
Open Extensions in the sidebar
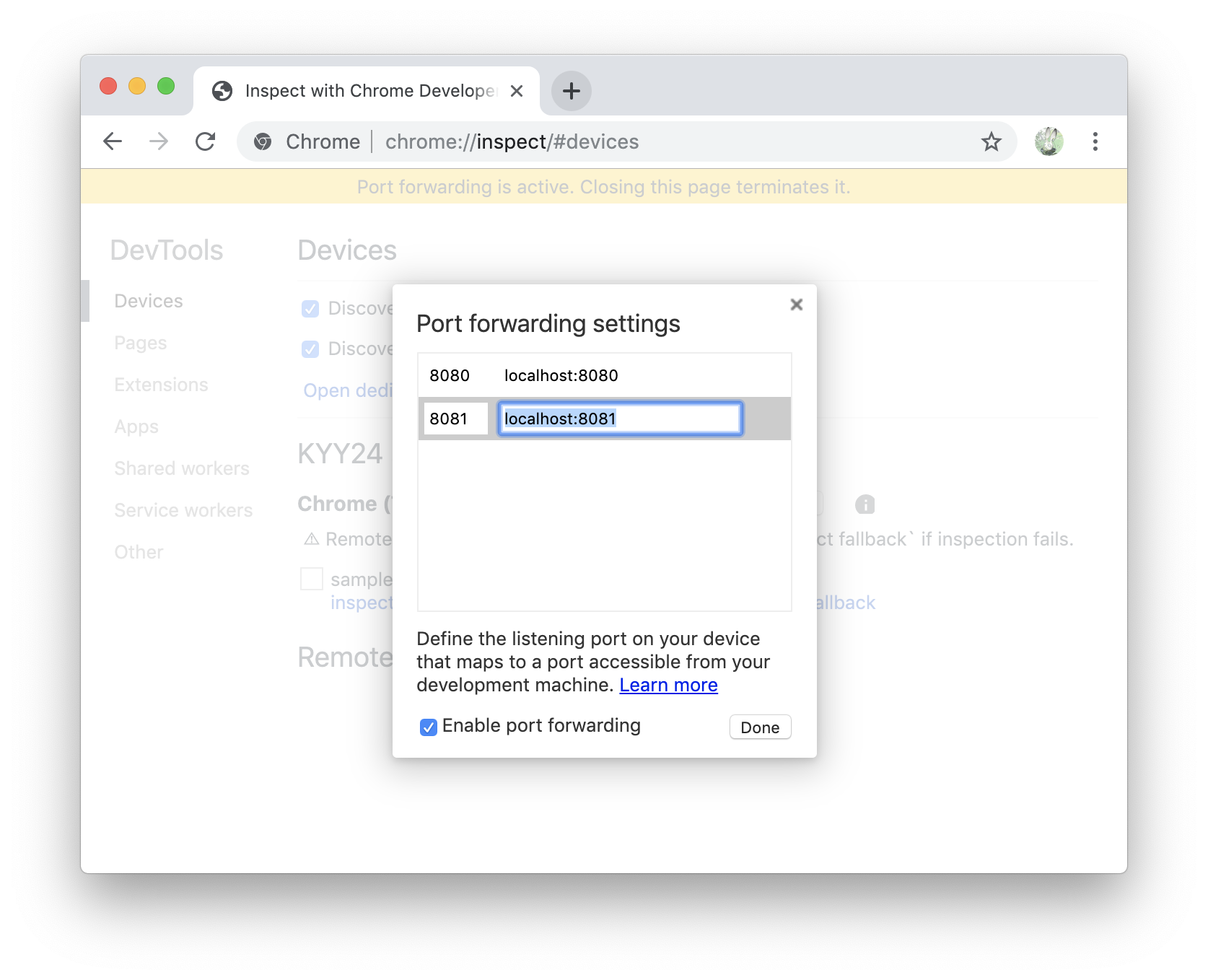tap(161, 385)
